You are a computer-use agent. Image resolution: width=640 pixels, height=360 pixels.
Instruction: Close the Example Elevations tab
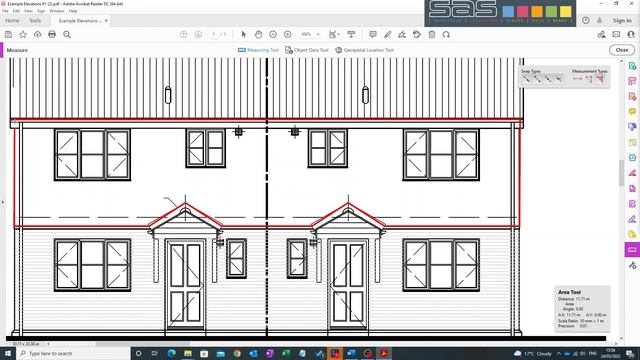pos(106,20)
